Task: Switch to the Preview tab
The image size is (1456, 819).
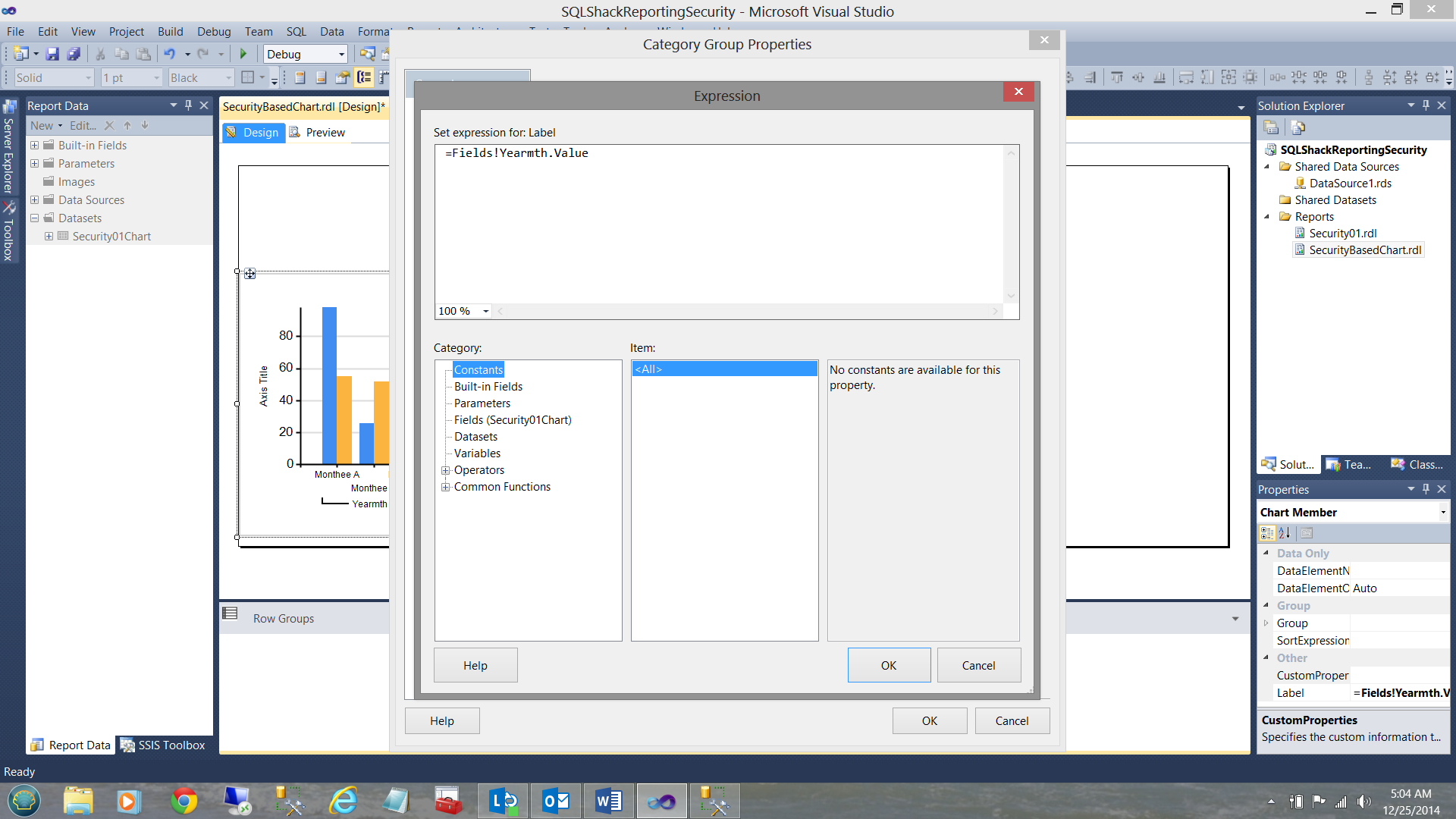Action: point(325,133)
